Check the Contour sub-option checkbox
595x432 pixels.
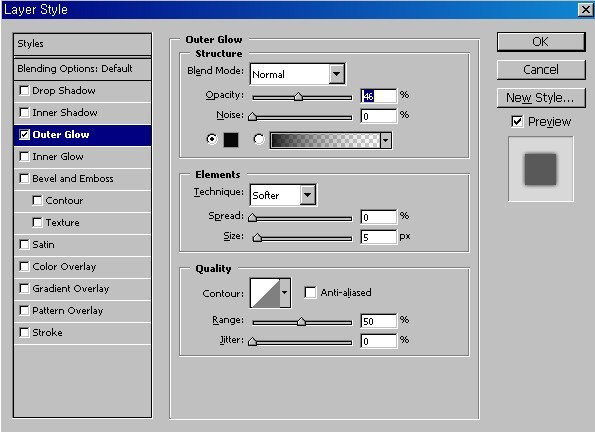click(x=37, y=200)
